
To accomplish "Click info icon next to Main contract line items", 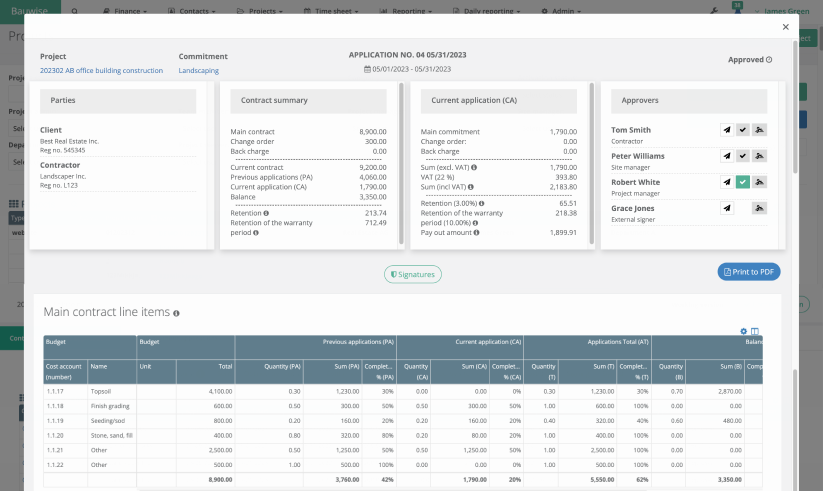I will tap(176, 313).
